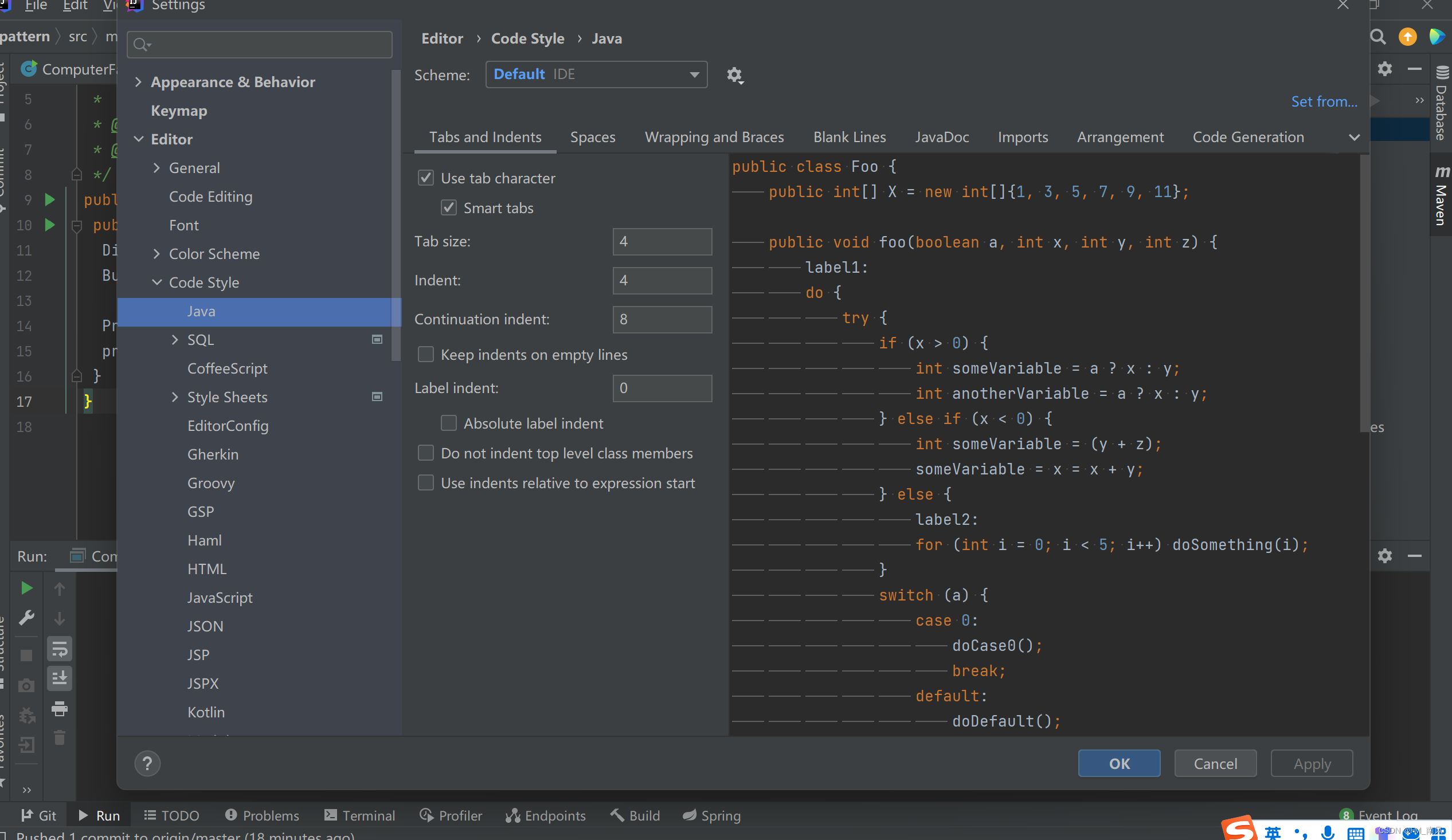
Task: Switch to the Wrapping and Braces tab
Action: 714,137
